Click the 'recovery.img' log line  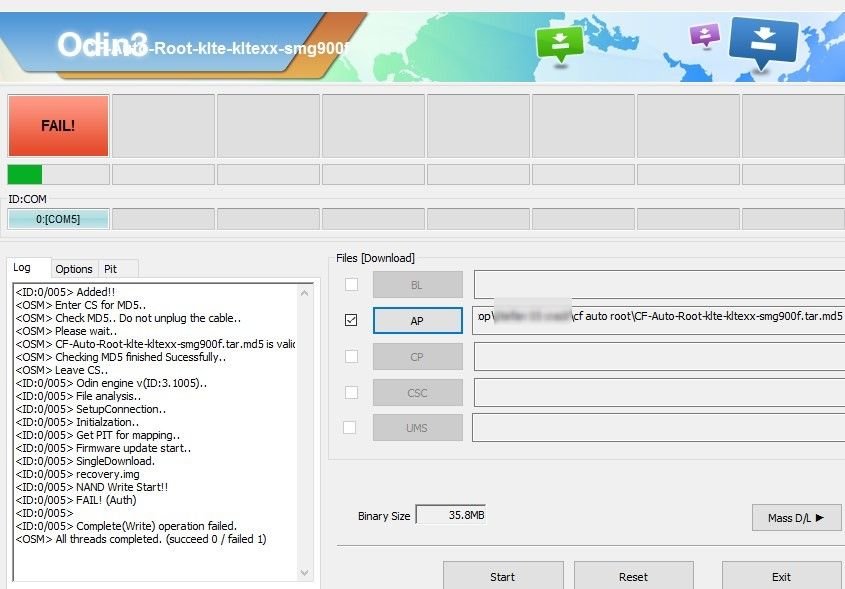[78, 474]
